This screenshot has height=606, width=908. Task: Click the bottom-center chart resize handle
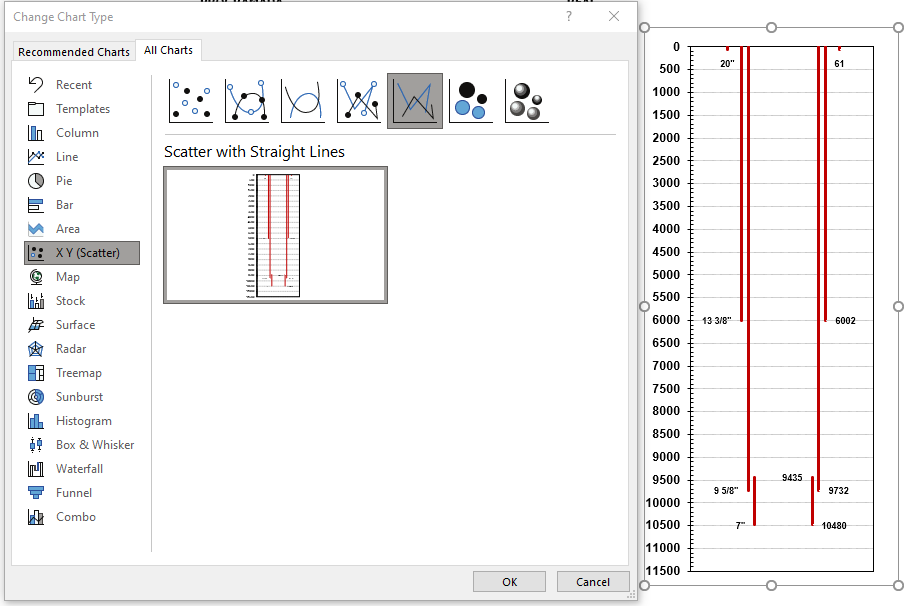771,586
